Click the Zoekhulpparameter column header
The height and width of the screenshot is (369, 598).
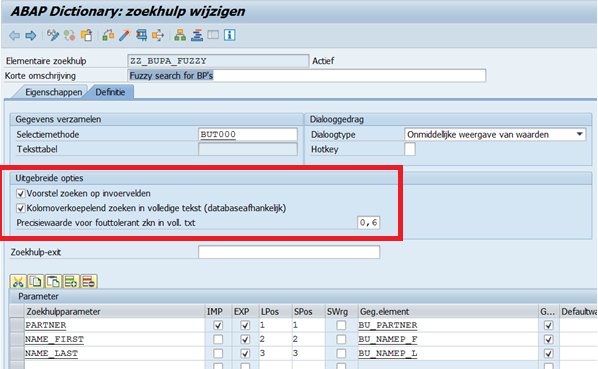click(x=114, y=311)
